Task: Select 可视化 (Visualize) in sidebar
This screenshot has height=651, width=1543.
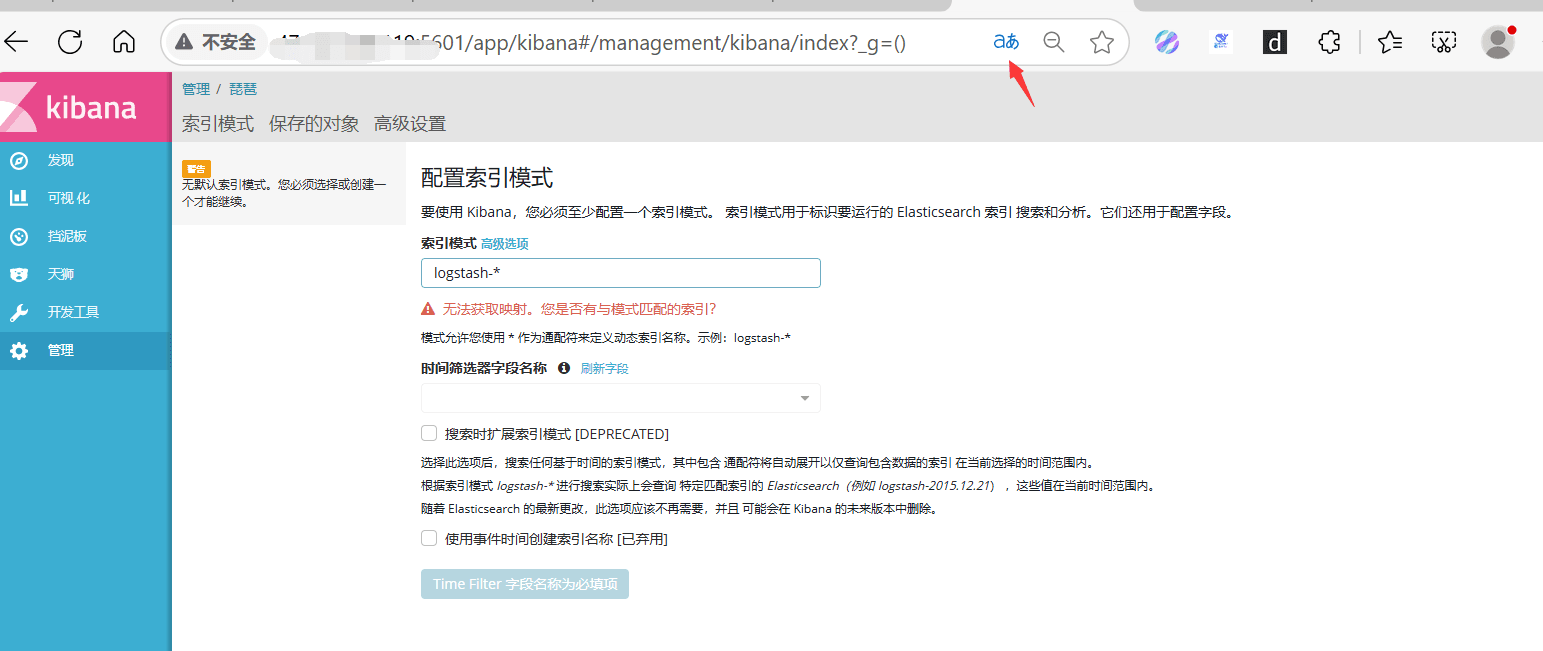Action: coord(69,199)
